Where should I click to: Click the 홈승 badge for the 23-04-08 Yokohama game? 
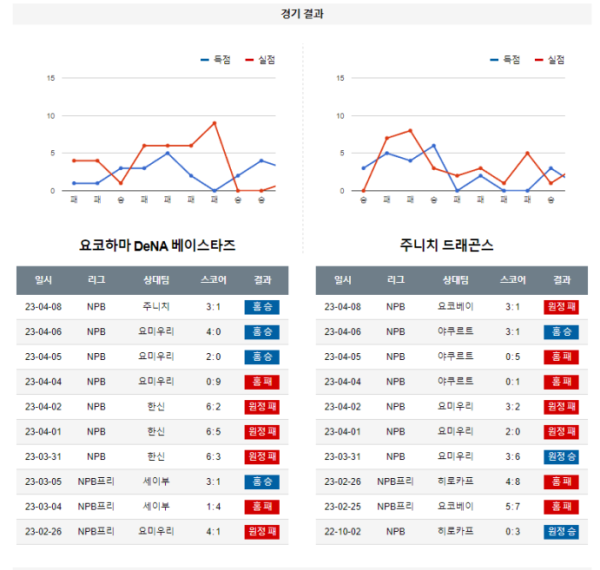tap(262, 307)
